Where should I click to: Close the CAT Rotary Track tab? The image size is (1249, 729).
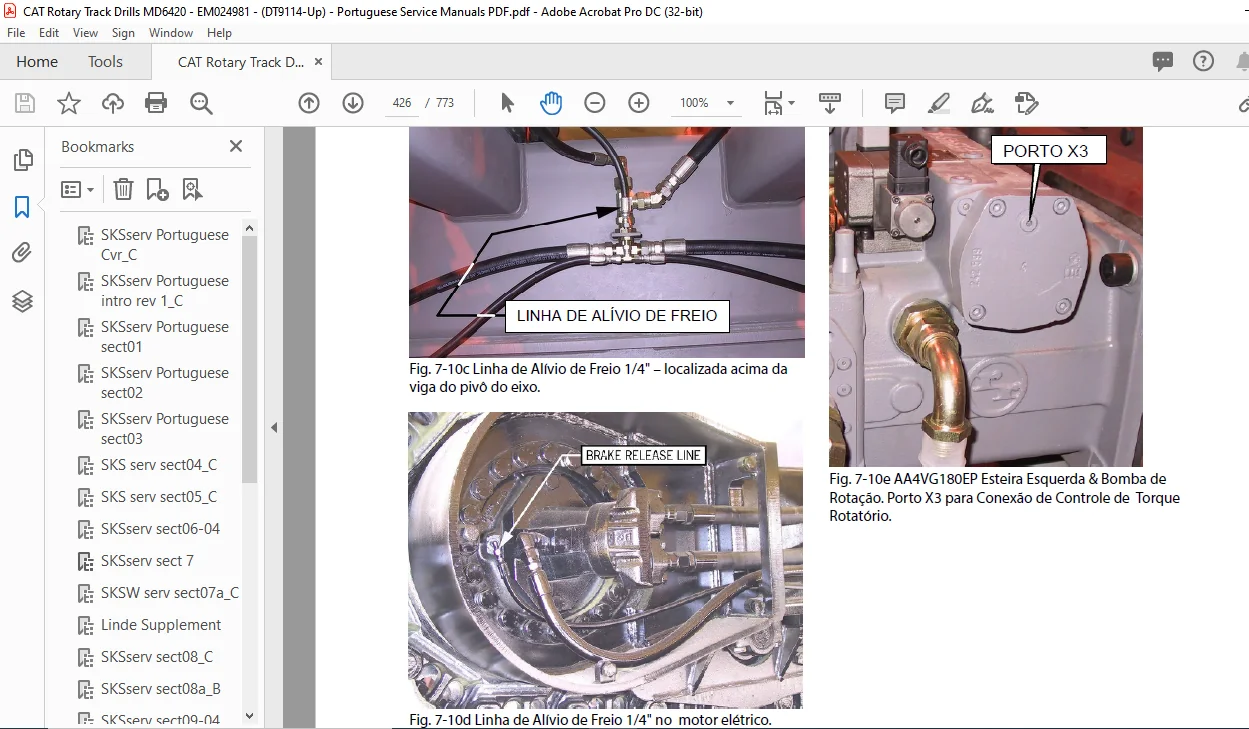[x=319, y=62]
